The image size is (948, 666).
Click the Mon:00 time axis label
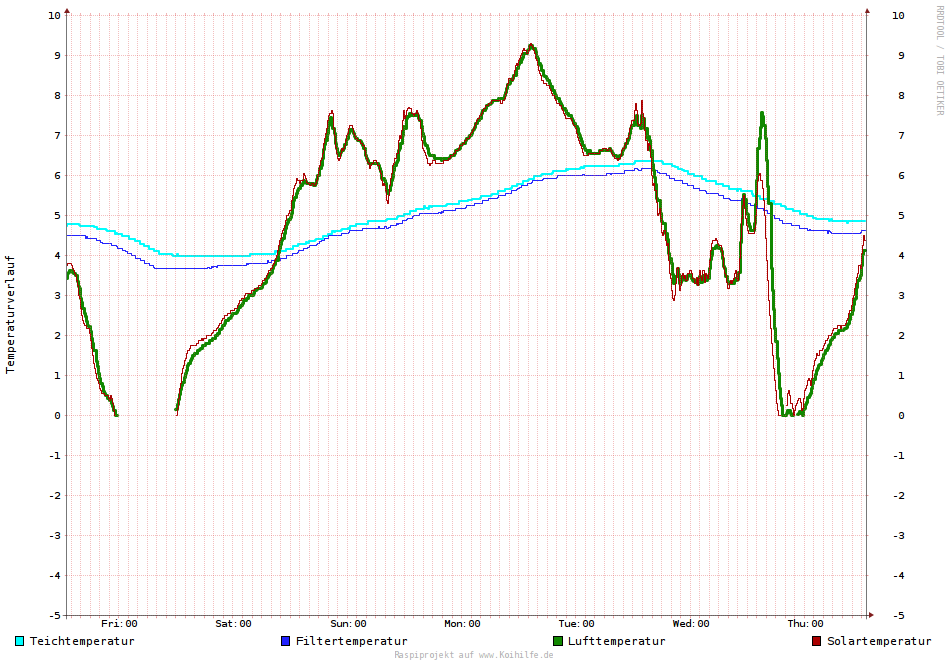462,624
